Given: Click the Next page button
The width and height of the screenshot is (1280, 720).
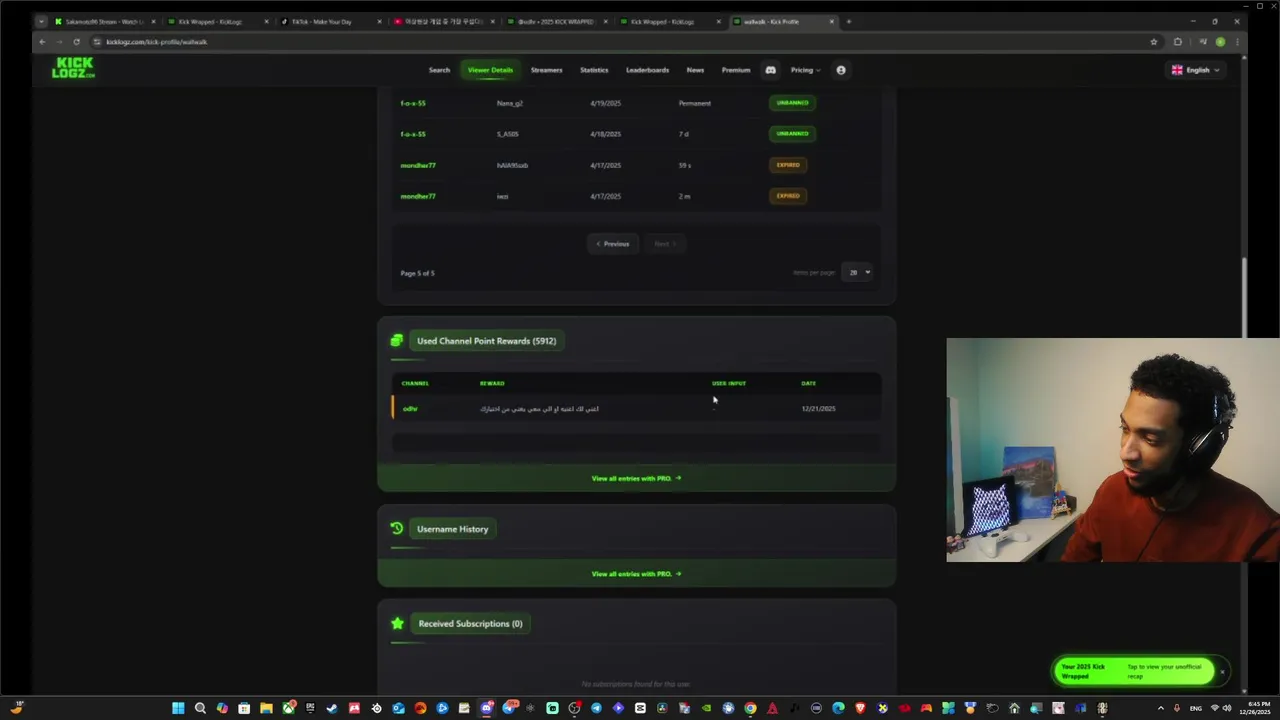Looking at the screenshot, I should coord(665,244).
